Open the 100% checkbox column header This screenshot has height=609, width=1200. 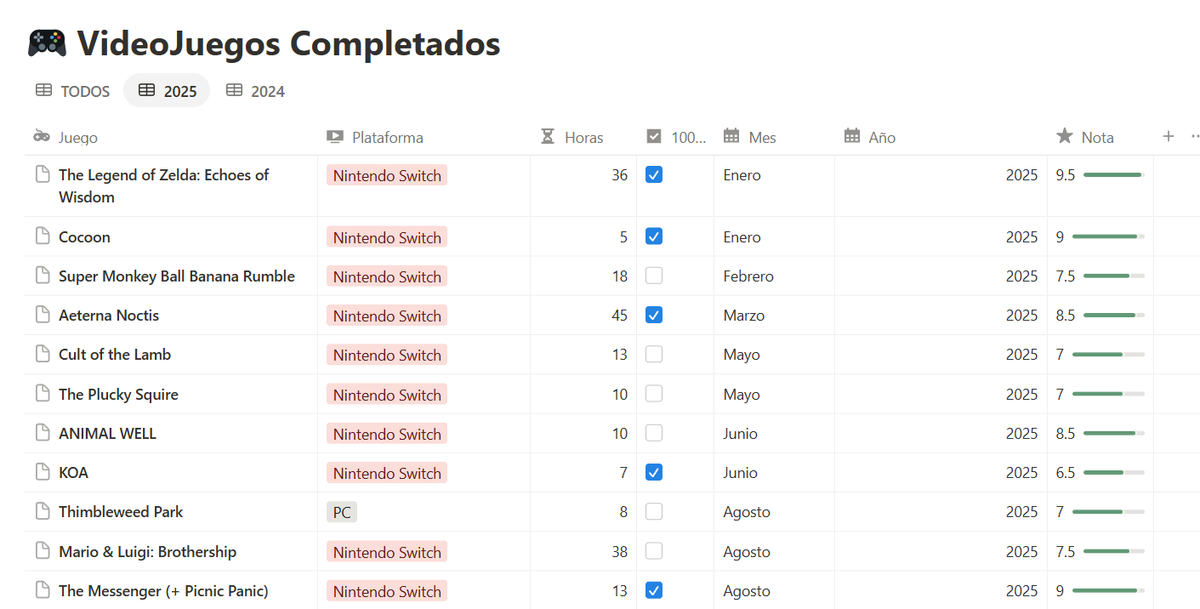(675, 137)
